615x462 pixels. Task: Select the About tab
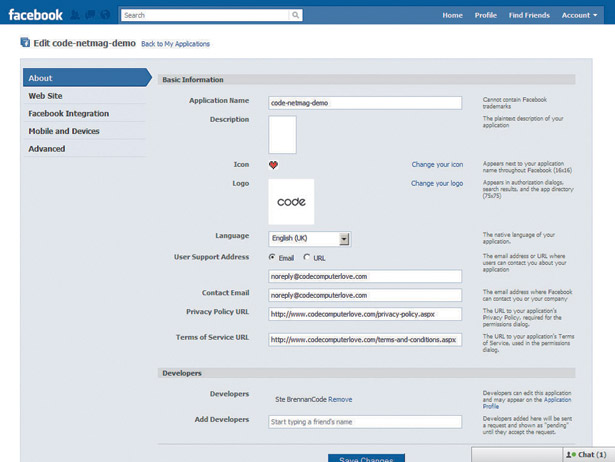point(87,78)
